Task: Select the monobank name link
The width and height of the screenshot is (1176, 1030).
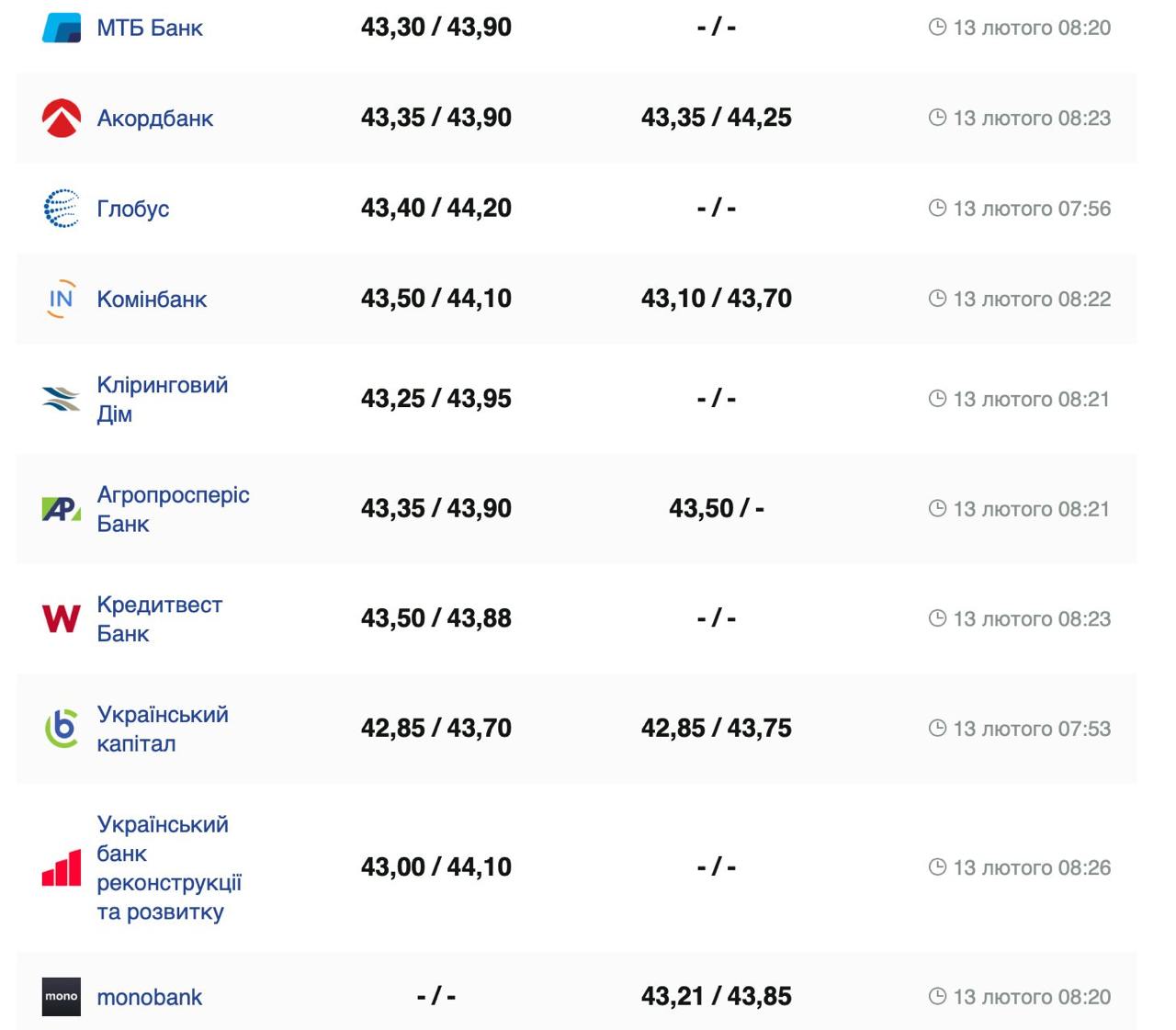Action: pyautogui.click(x=150, y=997)
